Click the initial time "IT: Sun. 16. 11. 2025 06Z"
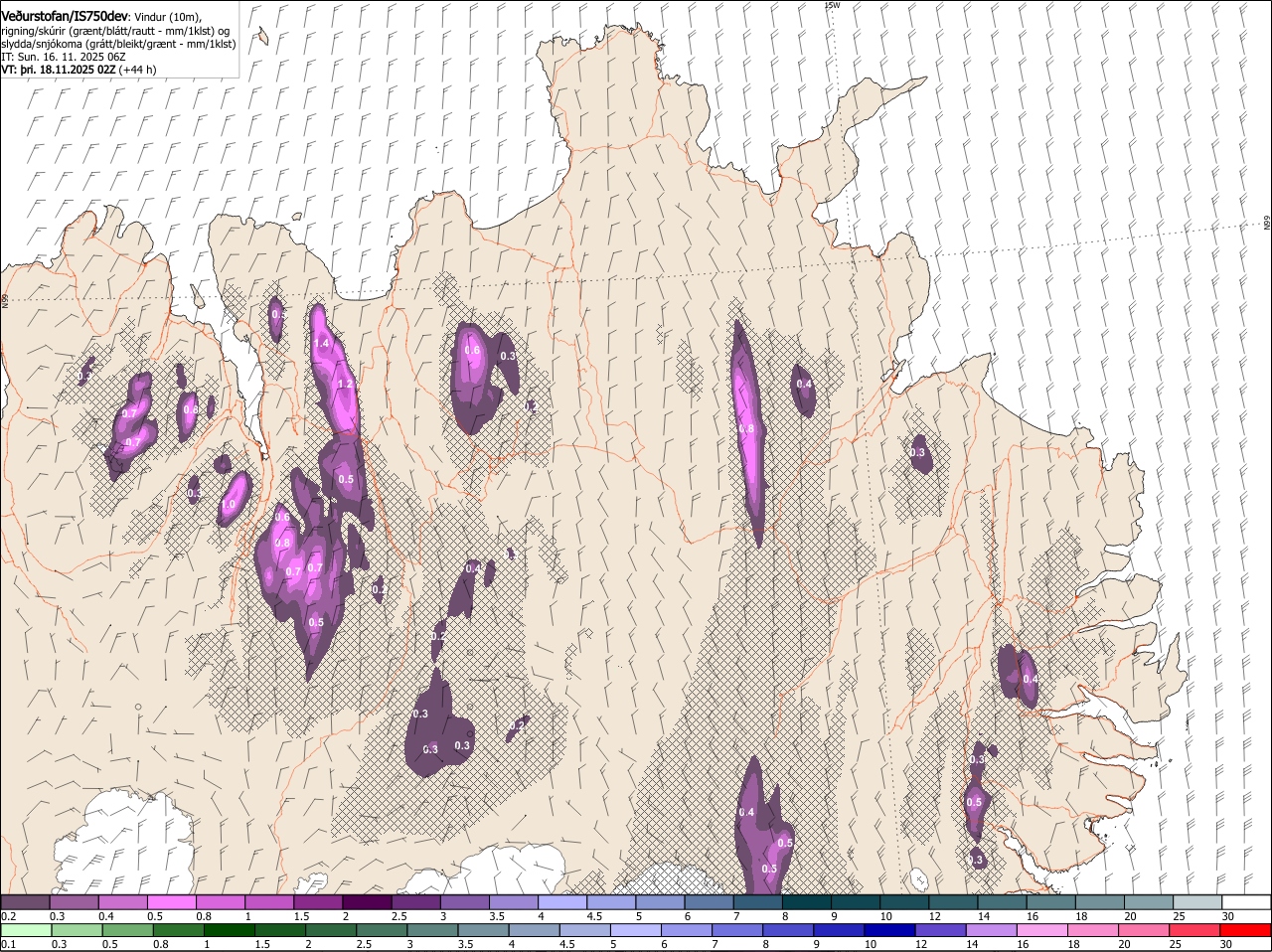Viewport: 1272px width, 952px height. click(x=63, y=57)
